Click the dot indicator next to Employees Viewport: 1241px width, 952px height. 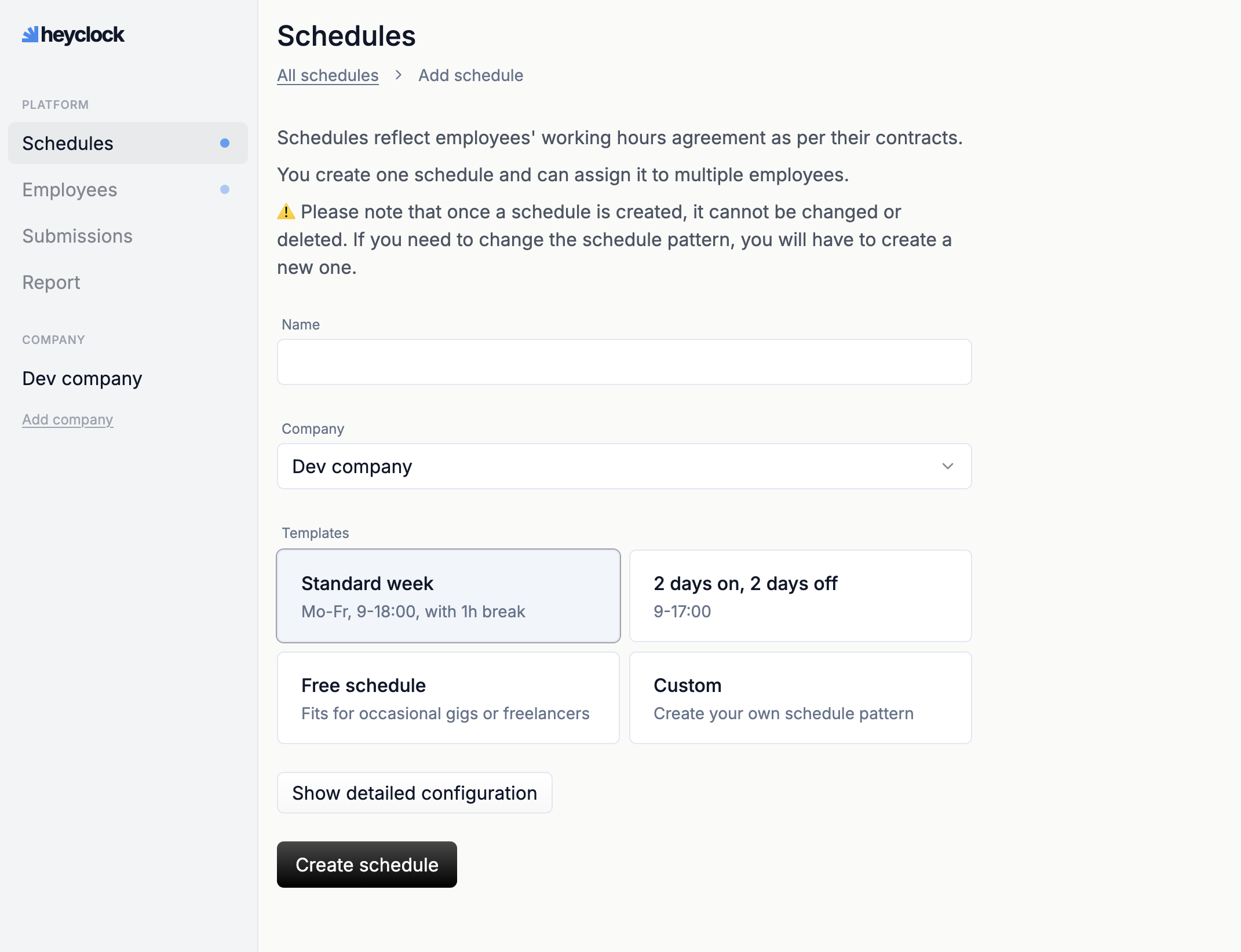[x=225, y=189]
